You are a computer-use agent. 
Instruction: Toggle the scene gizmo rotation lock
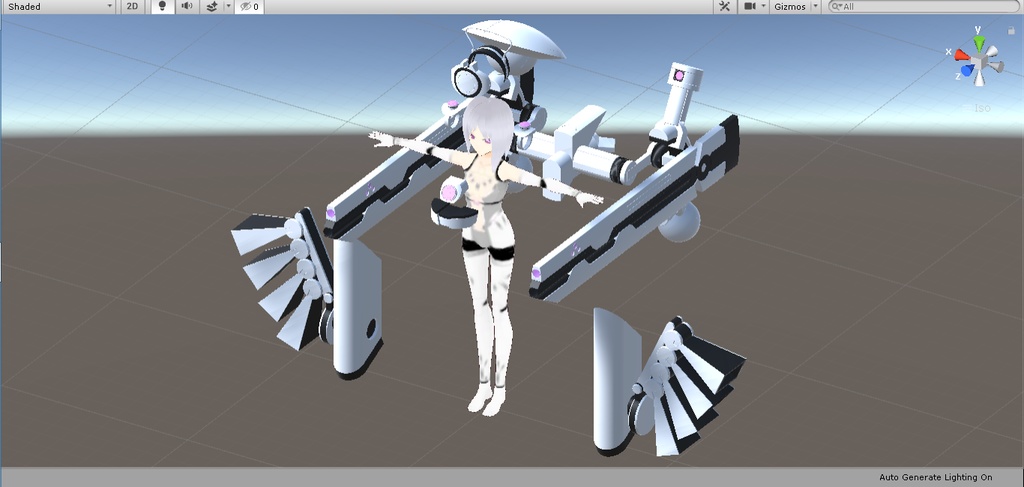[x=1012, y=30]
